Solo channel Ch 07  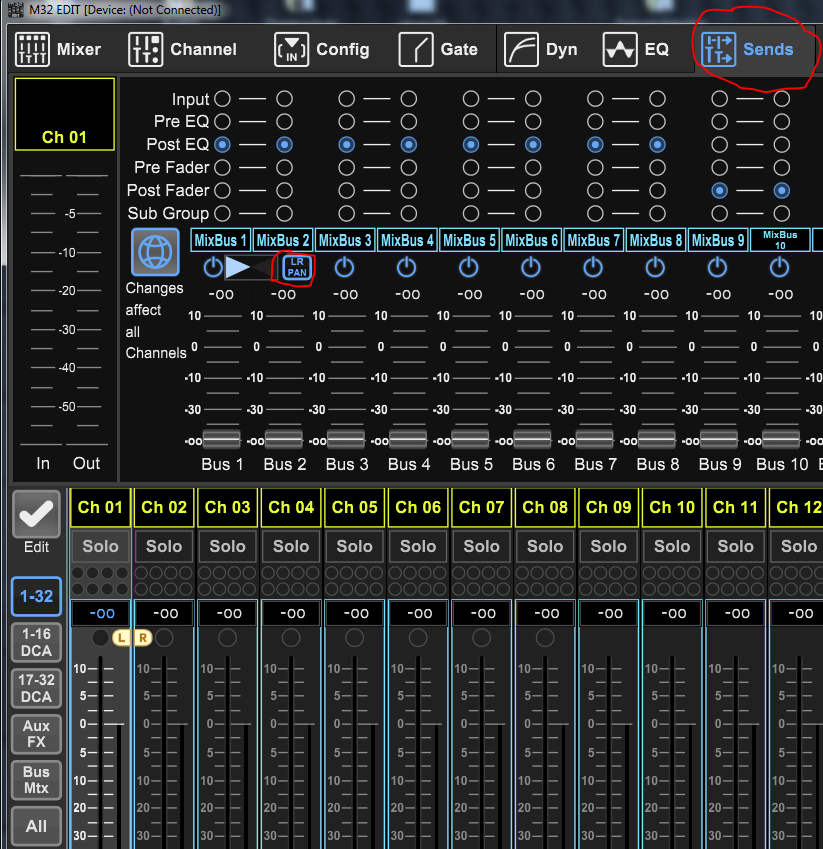(x=481, y=546)
